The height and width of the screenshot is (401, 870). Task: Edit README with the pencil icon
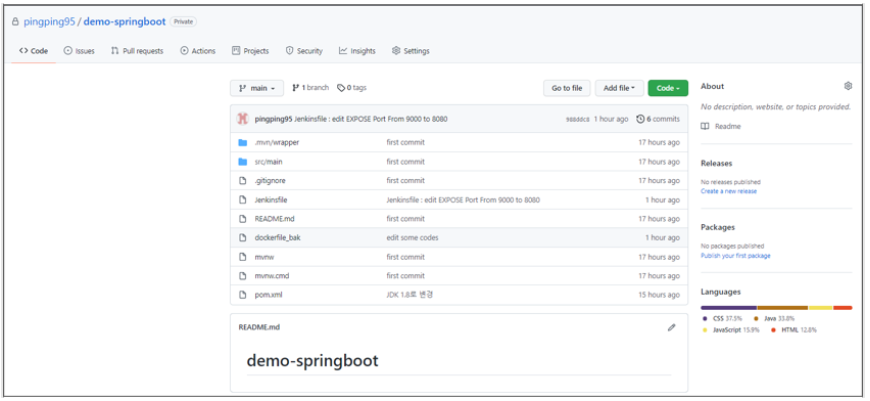[x=671, y=327]
